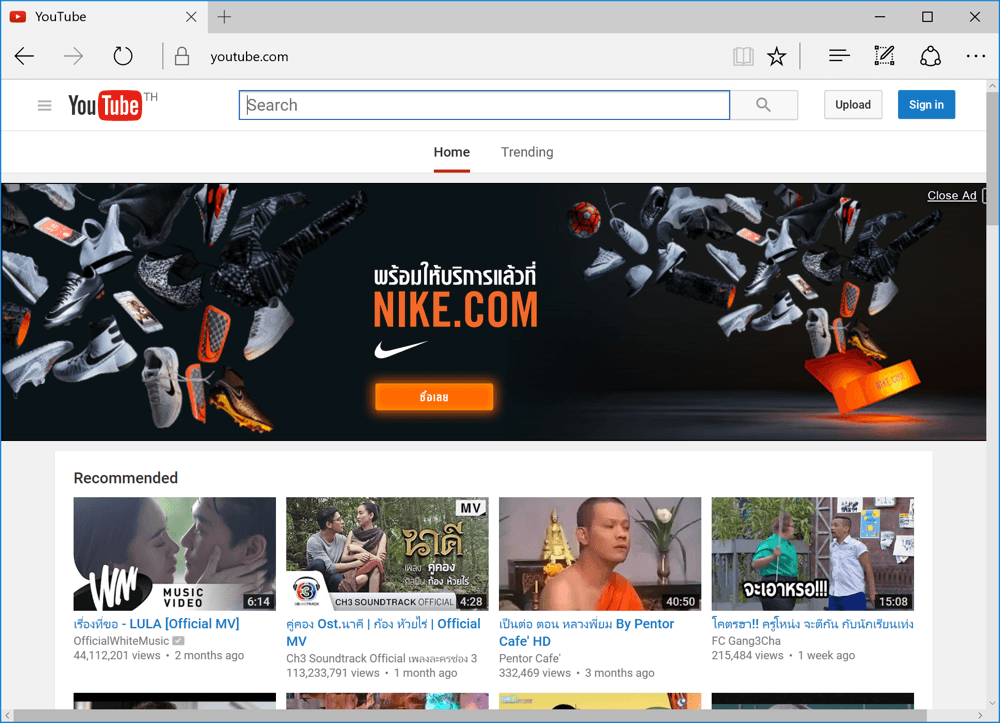This screenshot has width=1000, height=723.
Task: Click the '44,112,201 views' text
Action: 117,655
